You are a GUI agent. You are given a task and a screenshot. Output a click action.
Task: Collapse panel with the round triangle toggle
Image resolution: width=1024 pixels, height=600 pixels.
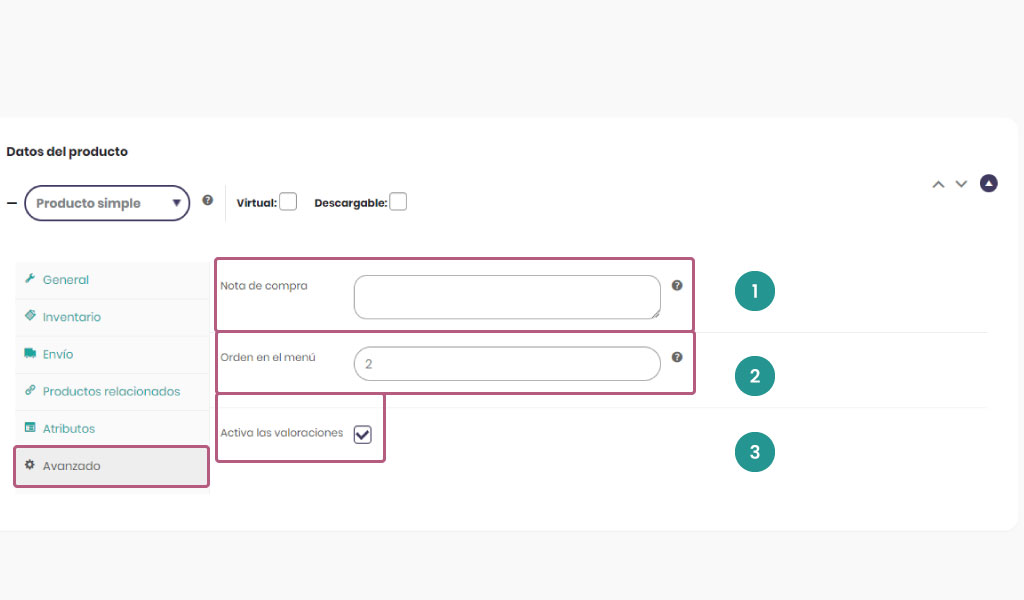[x=989, y=183]
